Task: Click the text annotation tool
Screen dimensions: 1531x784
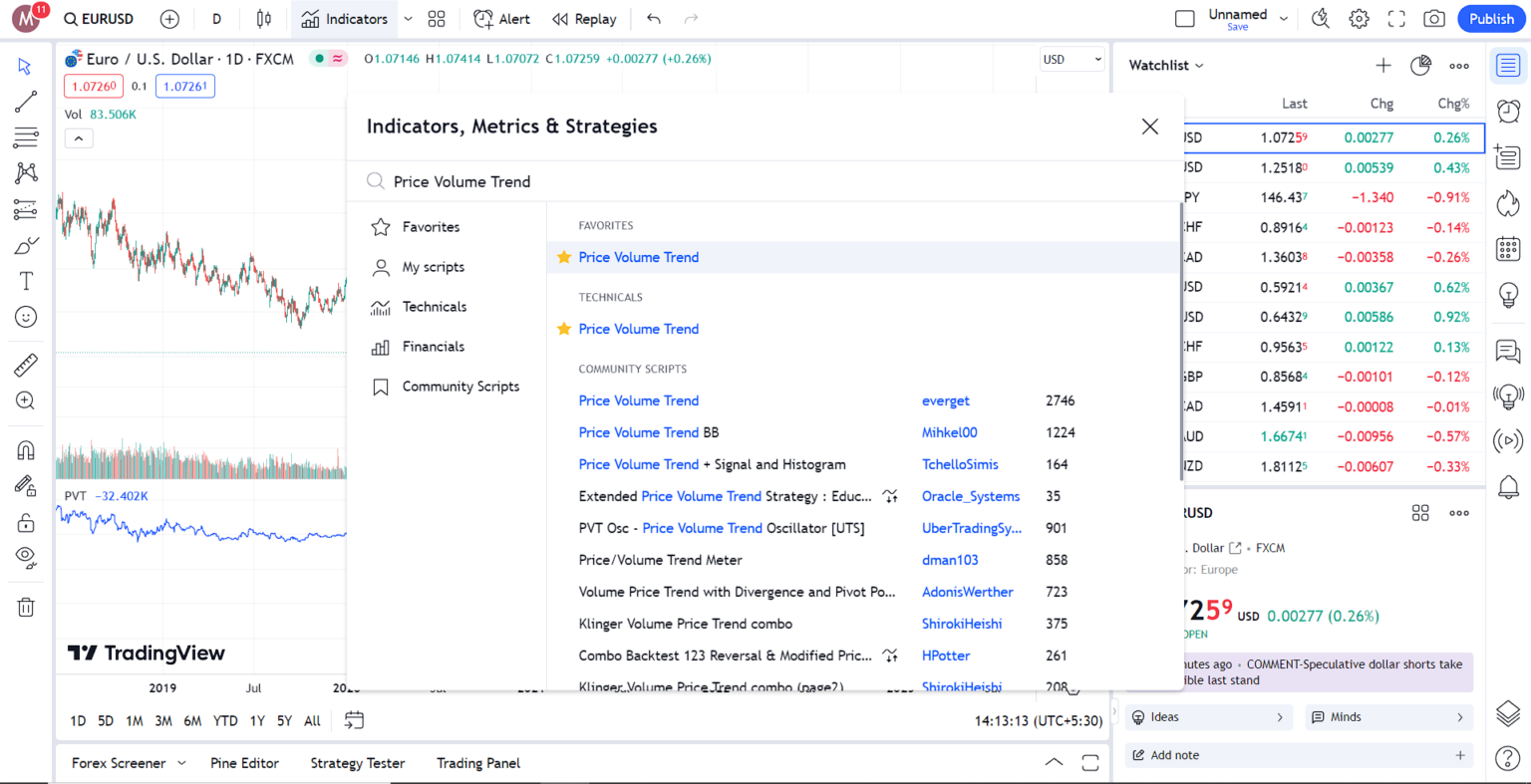Action: [x=26, y=281]
